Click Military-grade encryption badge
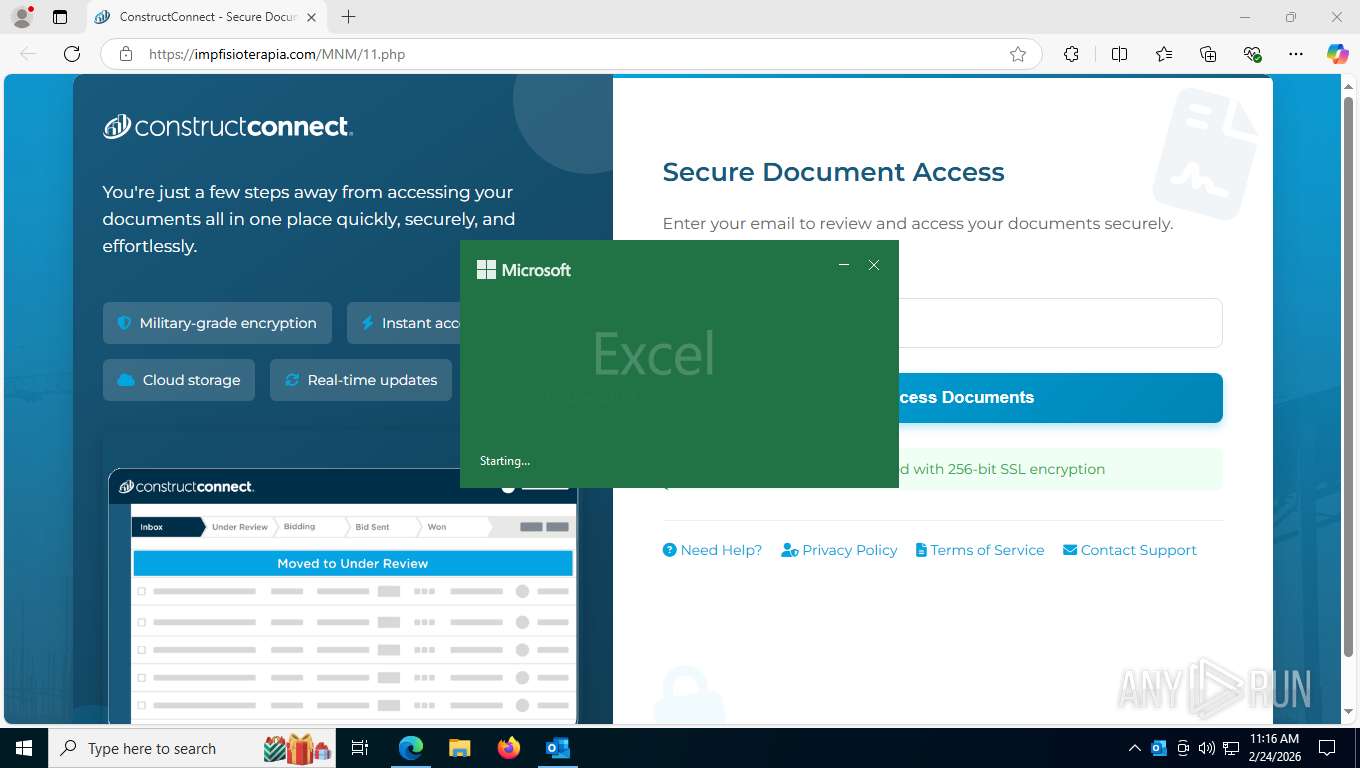This screenshot has height=768, width=1360. coord(217,323)
